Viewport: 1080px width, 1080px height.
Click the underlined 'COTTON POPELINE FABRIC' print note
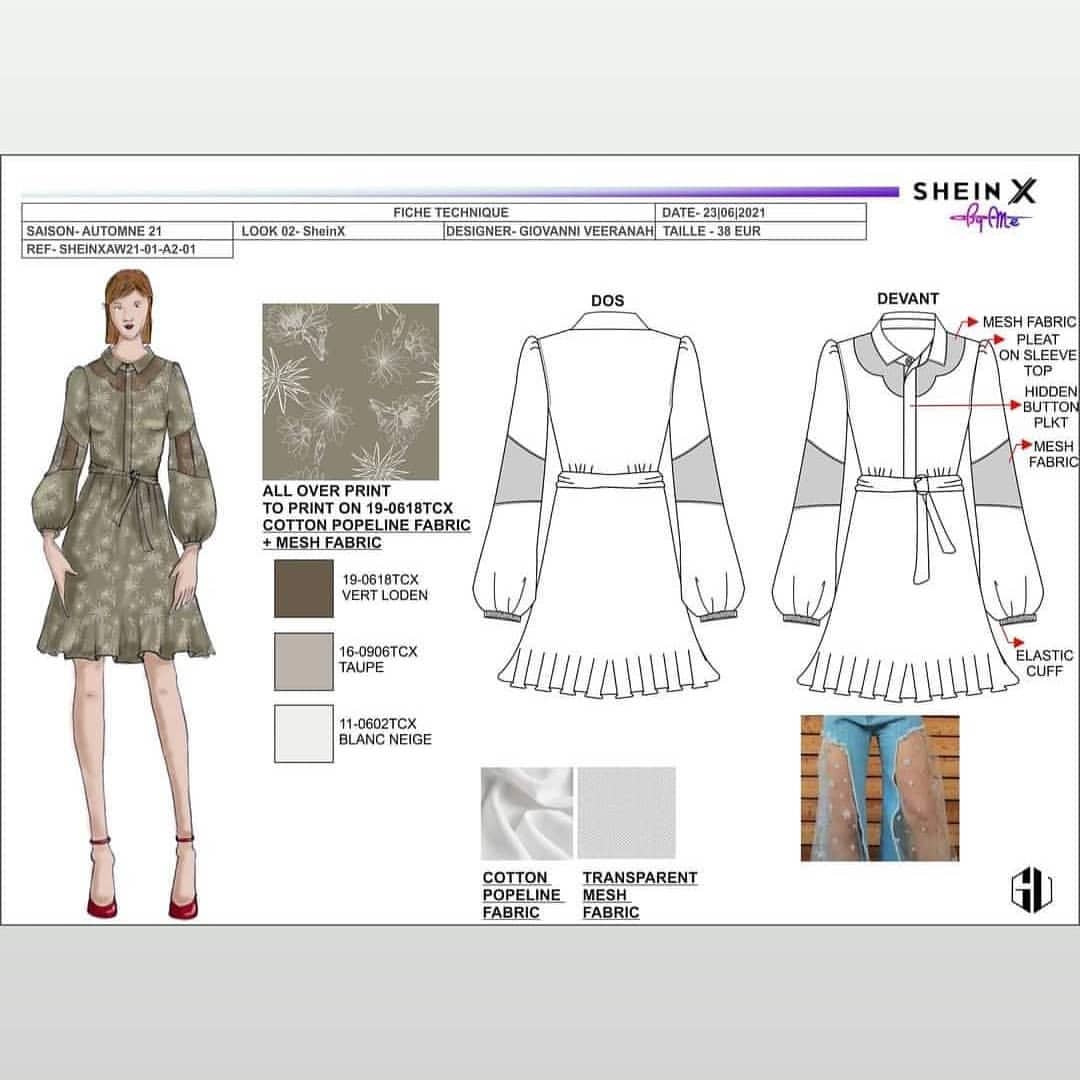(366, 525)
